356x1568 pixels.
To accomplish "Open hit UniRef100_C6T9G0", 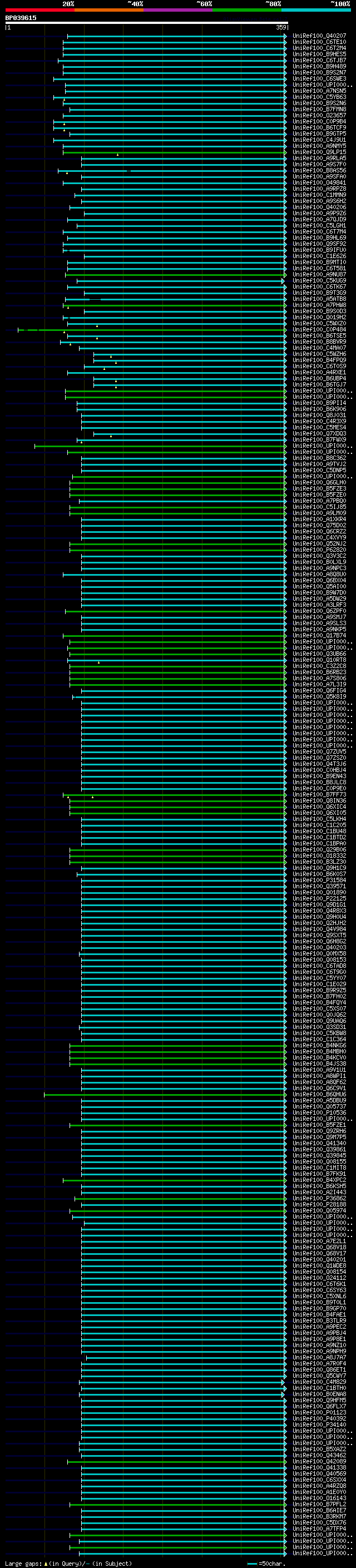I will (x=319, y=972).
